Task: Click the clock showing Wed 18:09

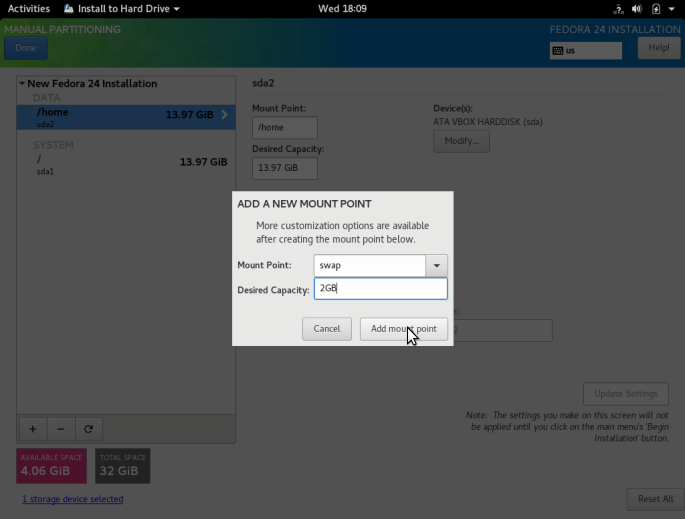Action: [342, 9]
